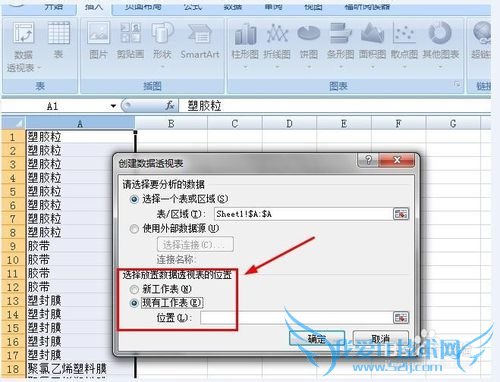Click the fx insert function icon

[x=170, y=106]
